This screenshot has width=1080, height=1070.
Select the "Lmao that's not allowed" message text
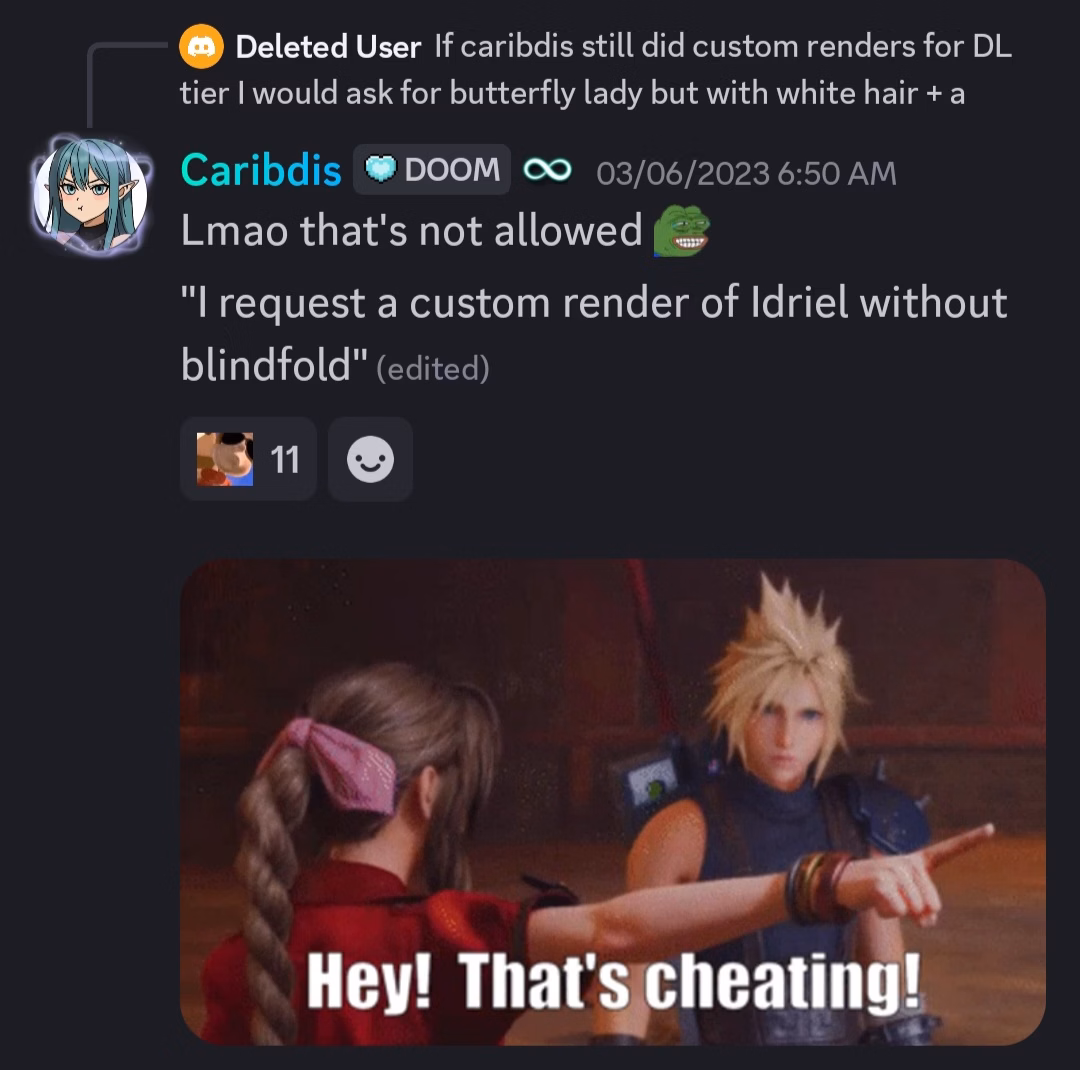tap(411, 231)
